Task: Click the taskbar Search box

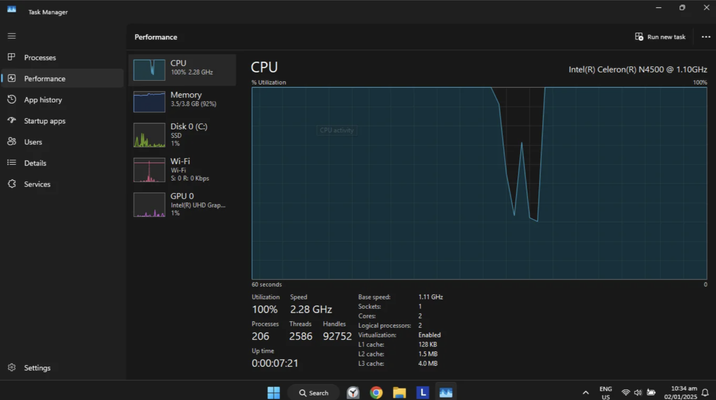Action: [x=313, y=392]
